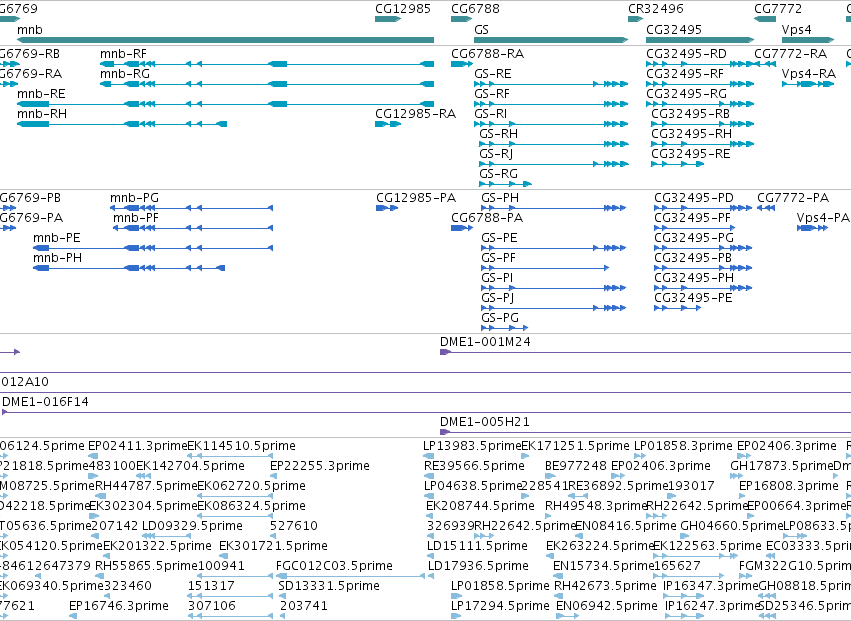This screenshot has width=851, height=621.
Task: Select EST SD13331.5prime
Action: [x=281, y=596]
